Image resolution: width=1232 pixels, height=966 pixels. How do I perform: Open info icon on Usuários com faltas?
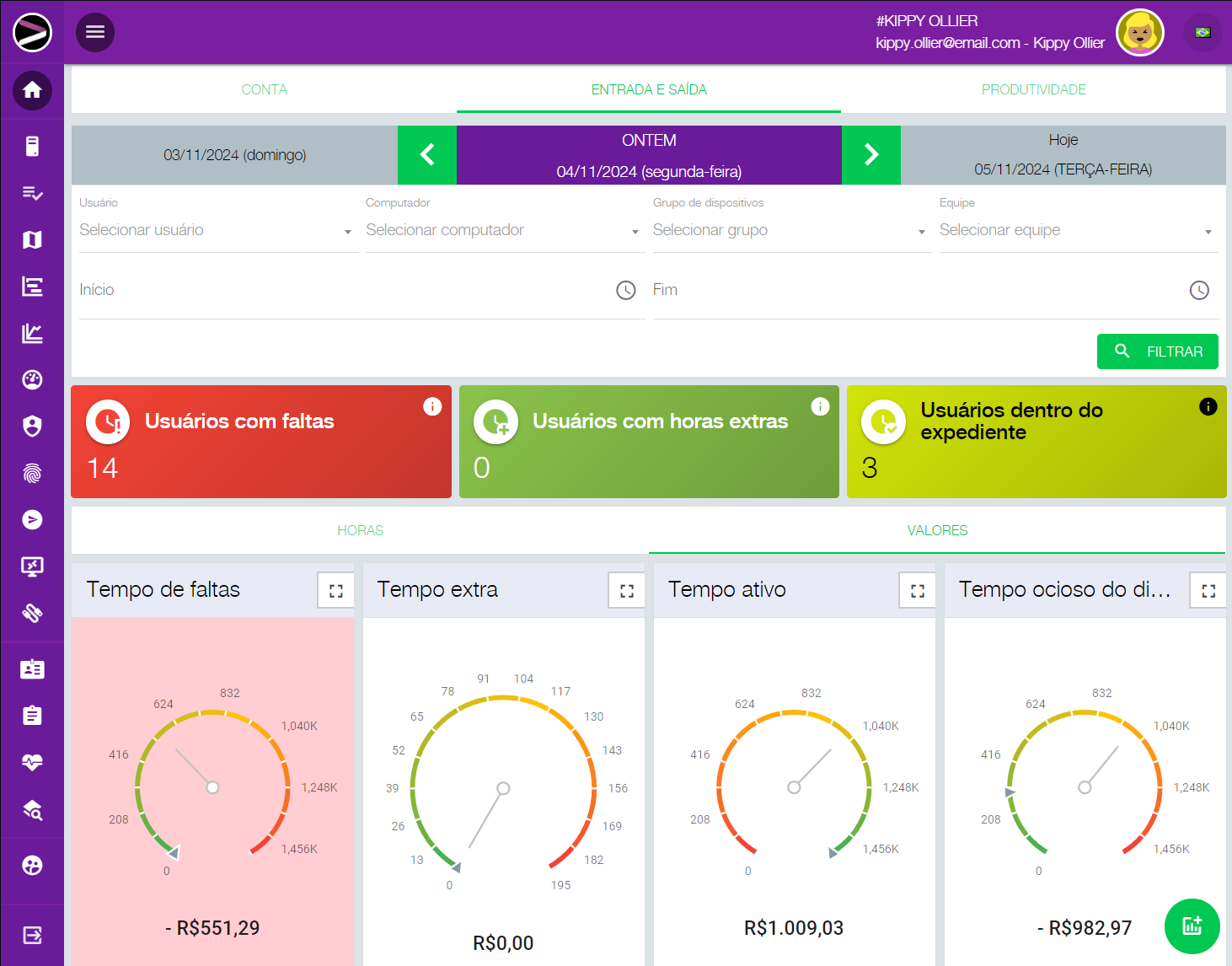pos(432,406)
